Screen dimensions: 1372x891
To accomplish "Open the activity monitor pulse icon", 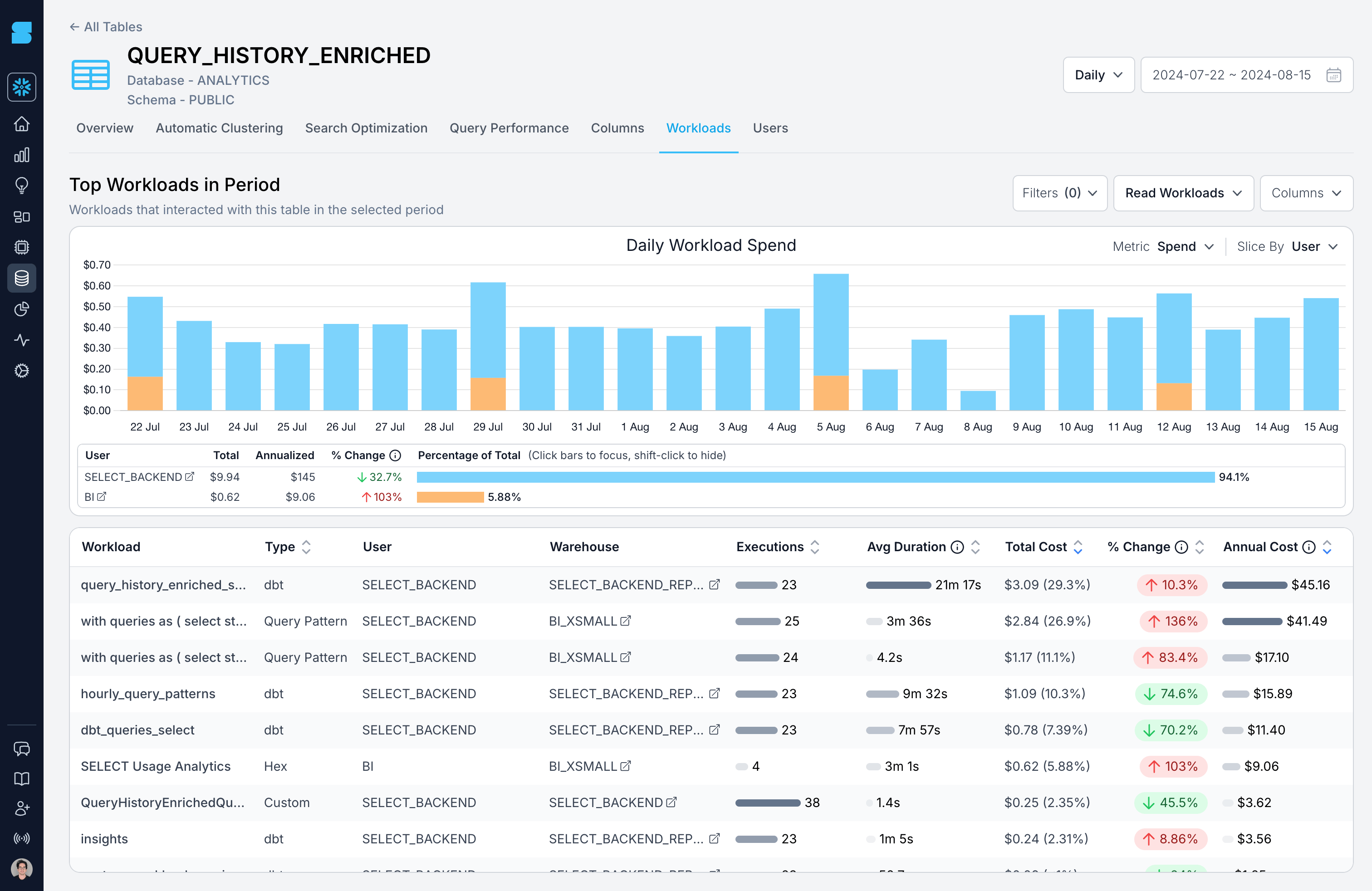I will [21, 340].
